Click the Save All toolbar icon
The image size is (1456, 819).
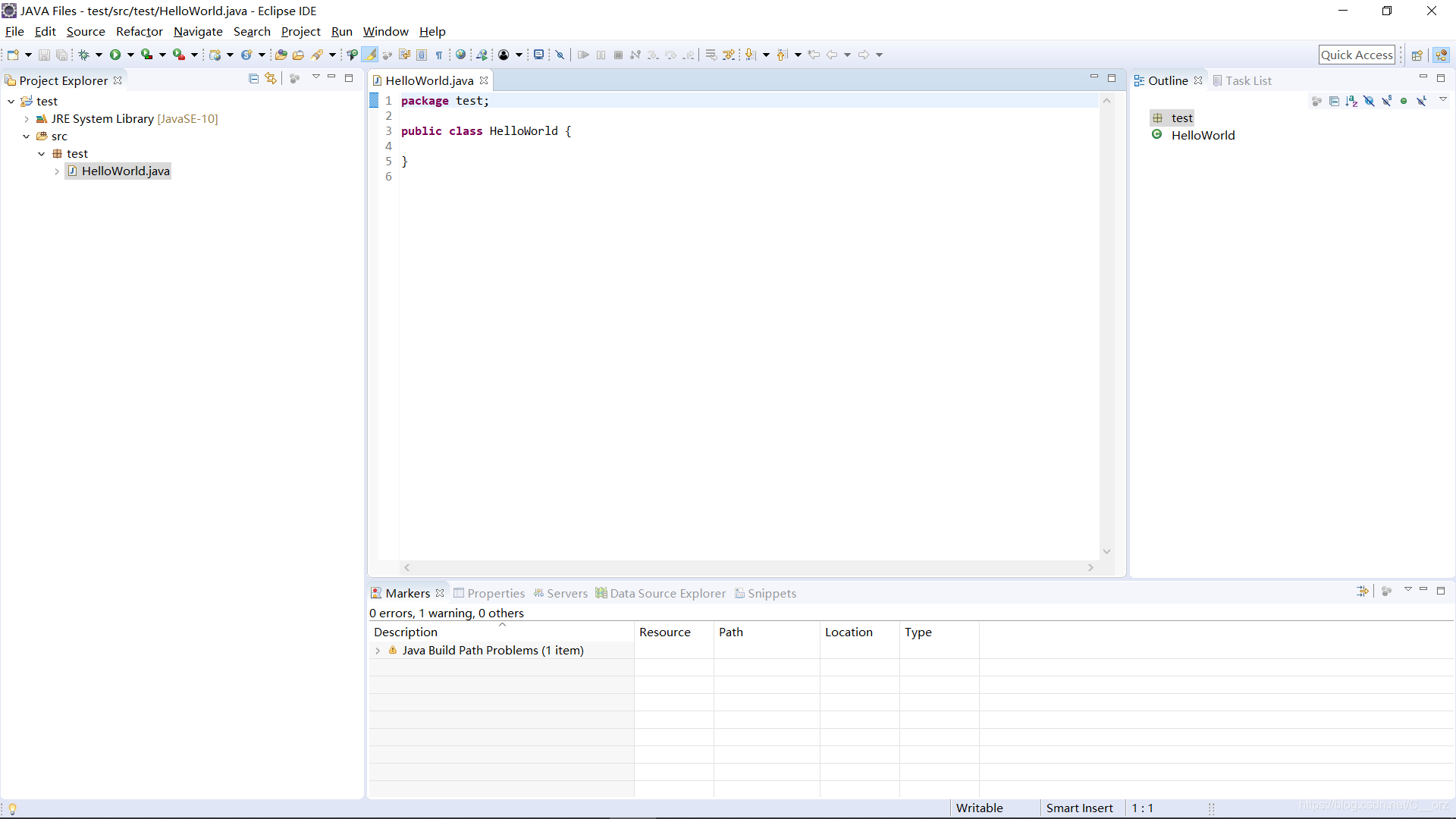pos(62,55)
